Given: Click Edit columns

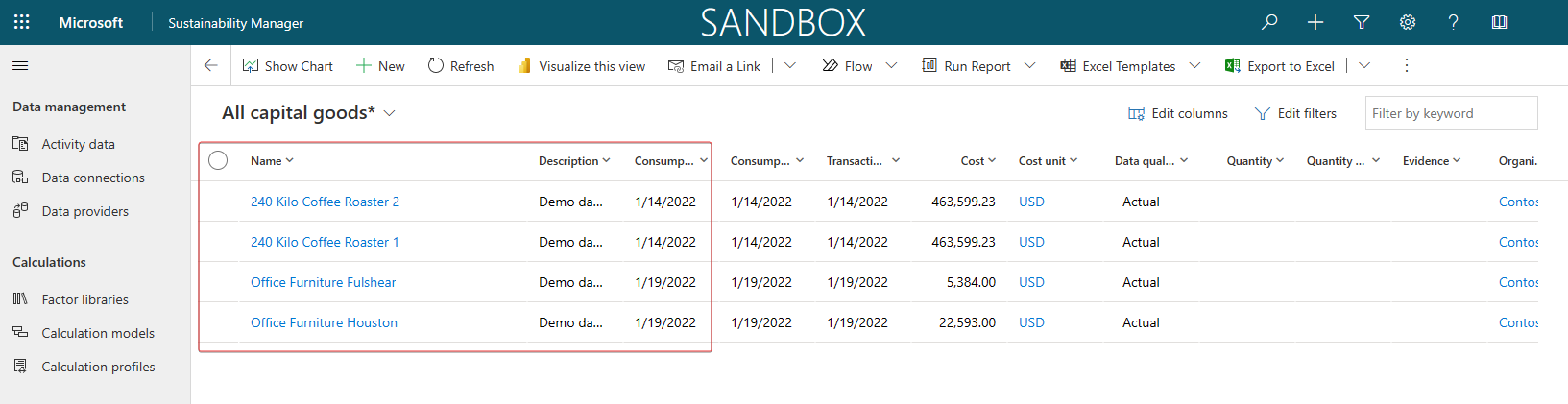Looking at the screenshot, I should (1178, 113).
